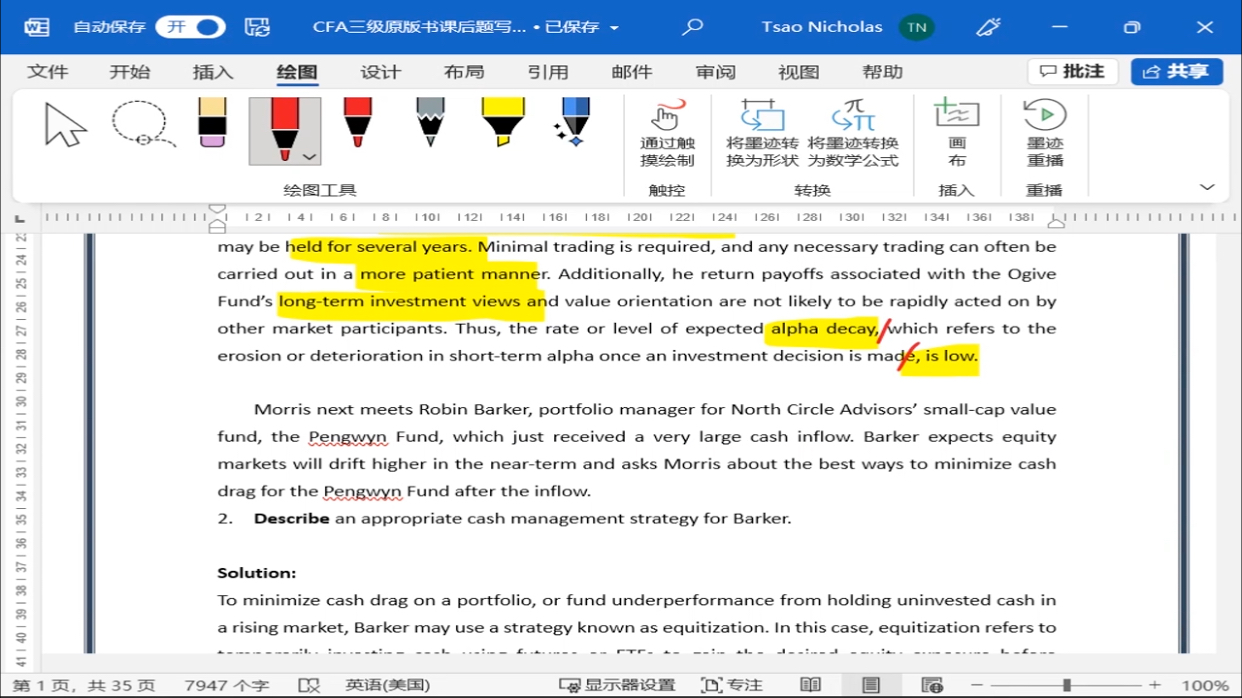Click the proofing check icon in status bar
Screen dimensions: 1242x698
click(x=309, y=685)
